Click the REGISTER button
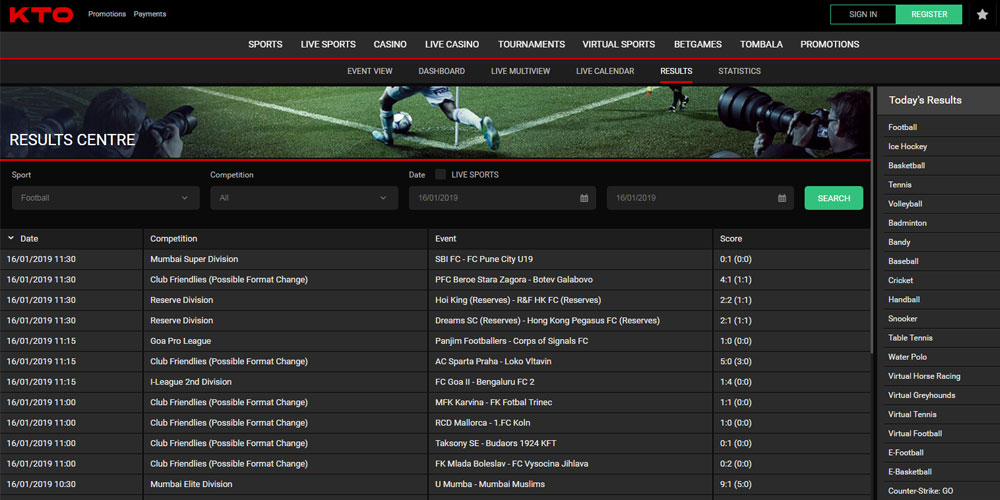This screenshot has height=500, width=1000. tap(929, 14)
